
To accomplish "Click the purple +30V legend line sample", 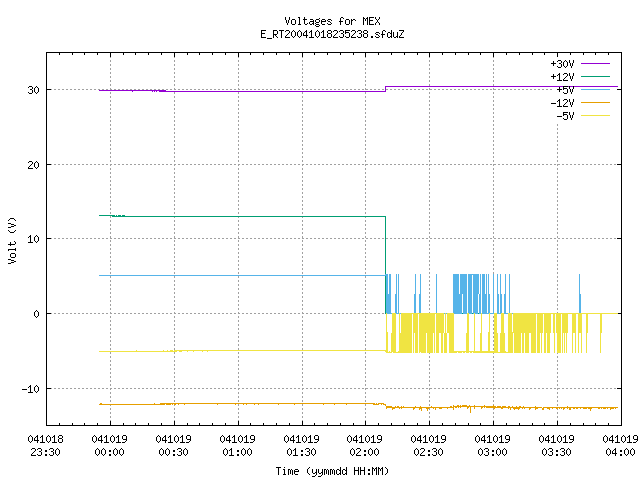I will 595,64.
